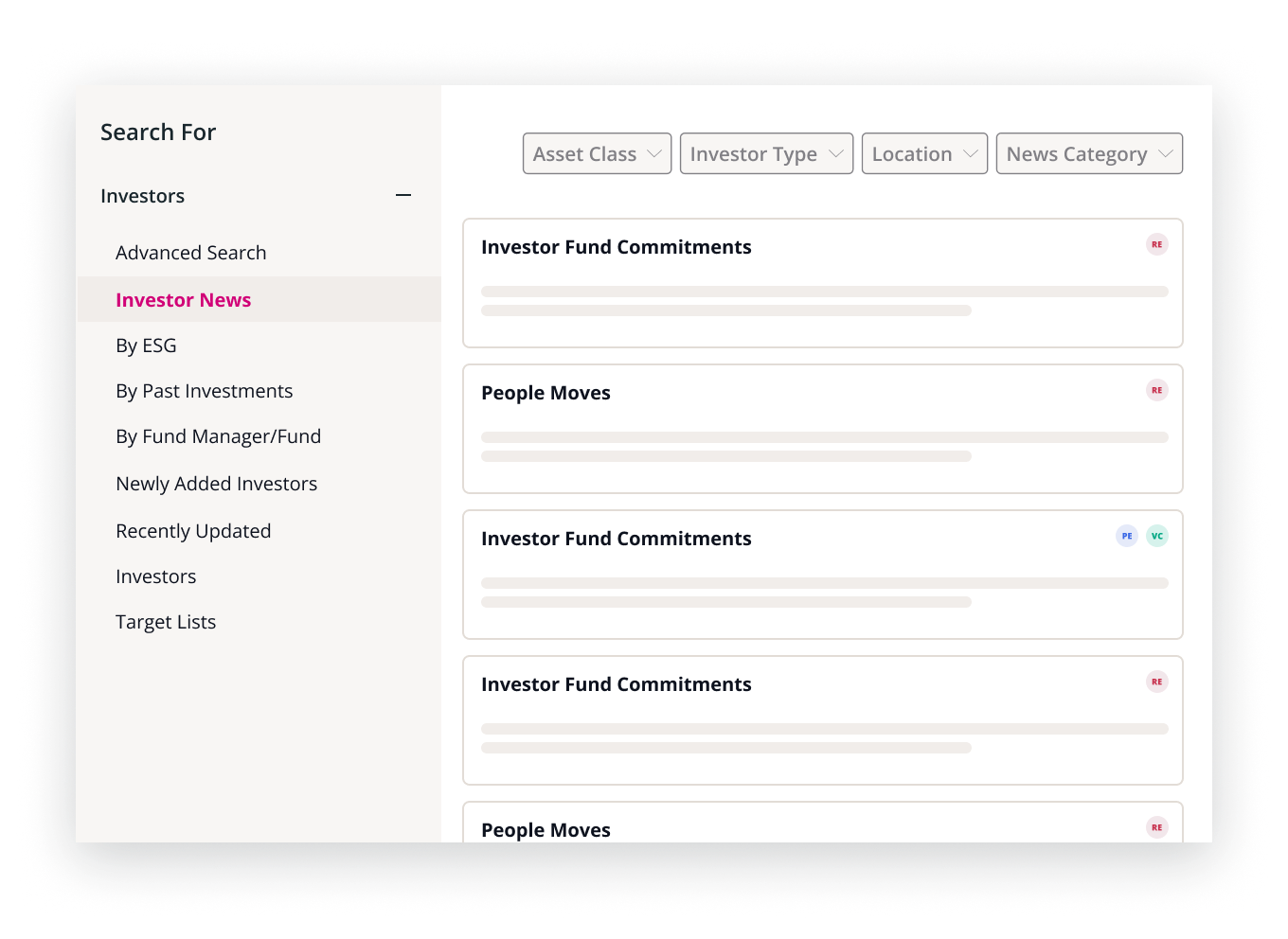Click Newly Added Investors
Viewport: 1288px width, 939px height.
[x=216, y=483]
